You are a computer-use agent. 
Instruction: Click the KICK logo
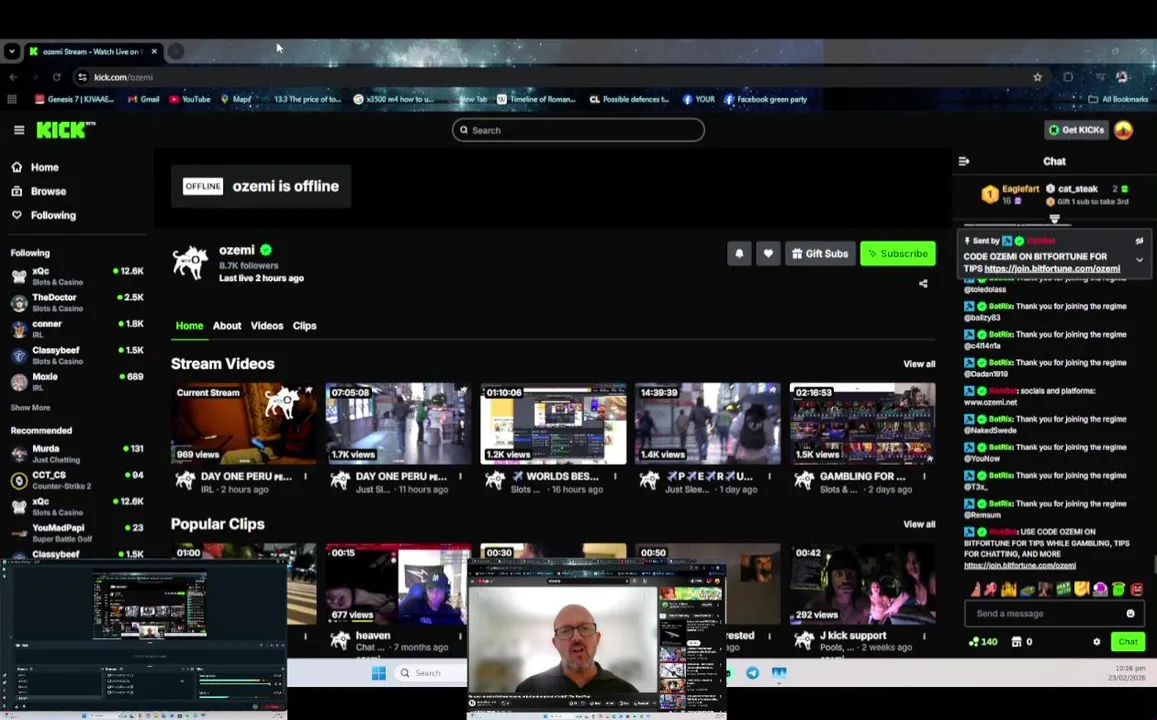coord(65,130)
